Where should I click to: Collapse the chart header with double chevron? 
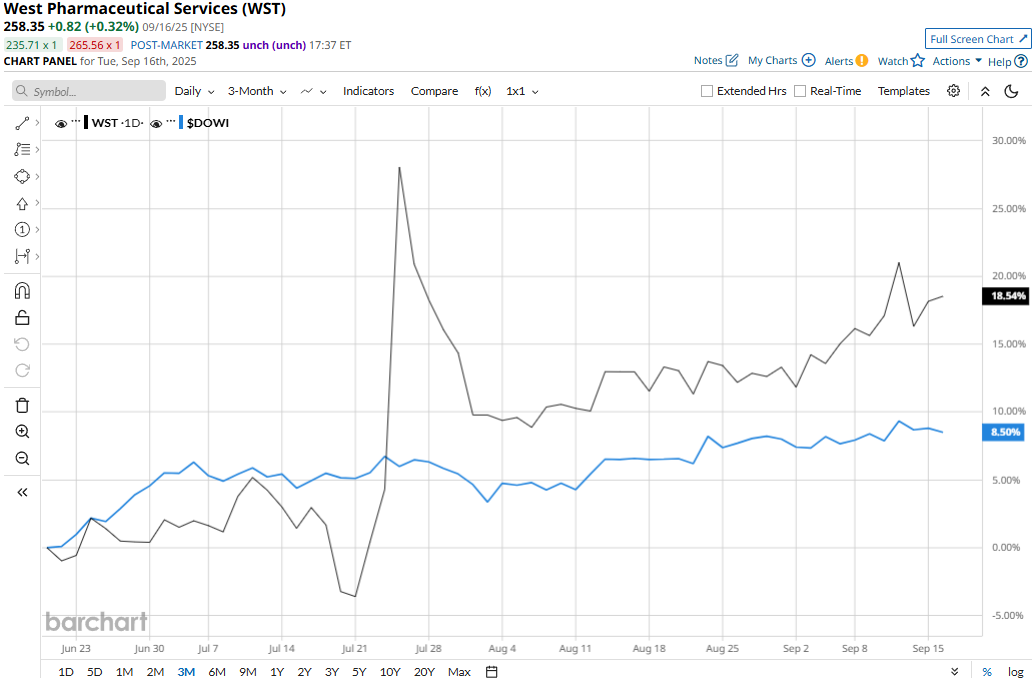click(985, 91)
